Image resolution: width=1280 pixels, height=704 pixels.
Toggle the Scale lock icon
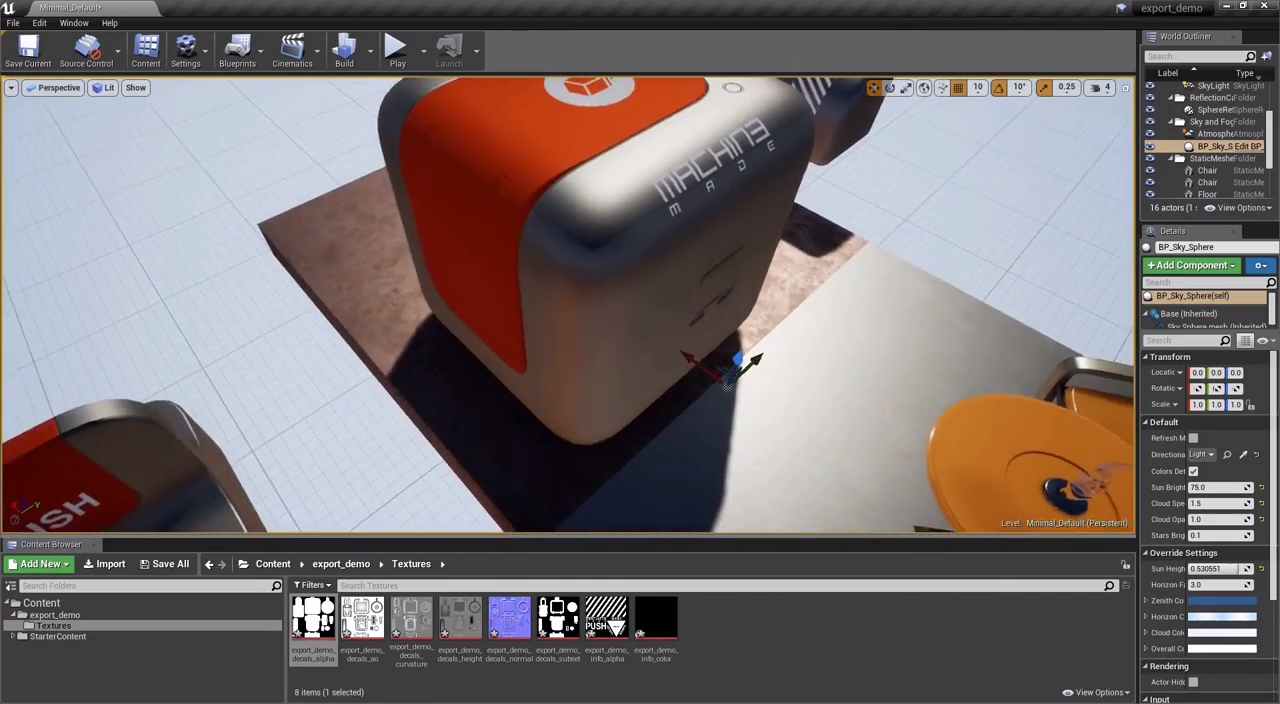pos(1251,405)
